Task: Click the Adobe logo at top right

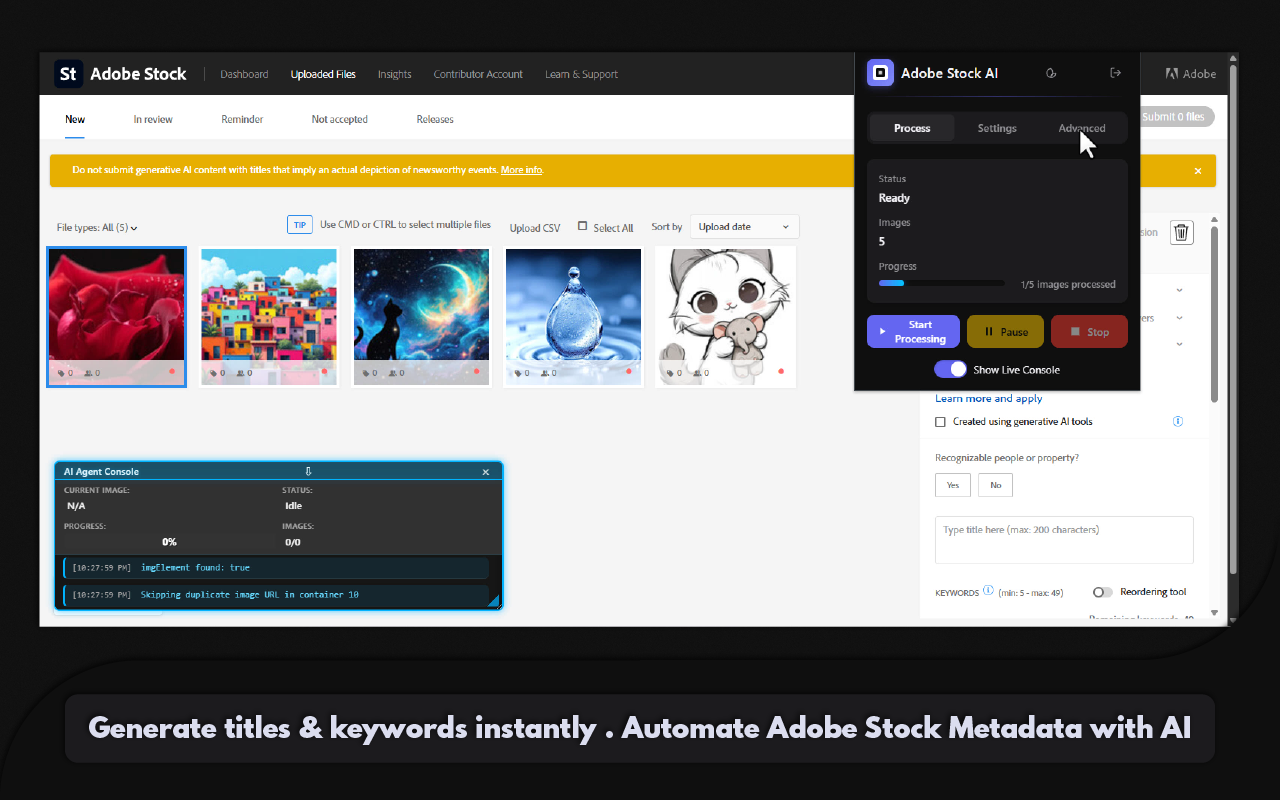Action: coord(1190,74)
